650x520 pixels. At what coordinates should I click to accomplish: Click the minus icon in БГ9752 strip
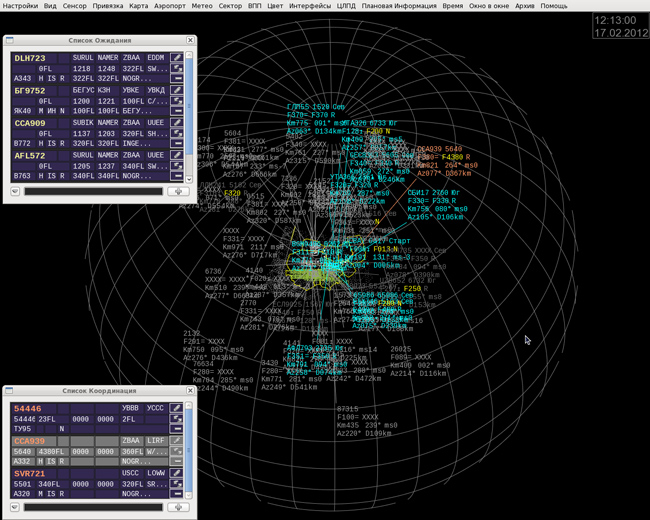[177, 111]
